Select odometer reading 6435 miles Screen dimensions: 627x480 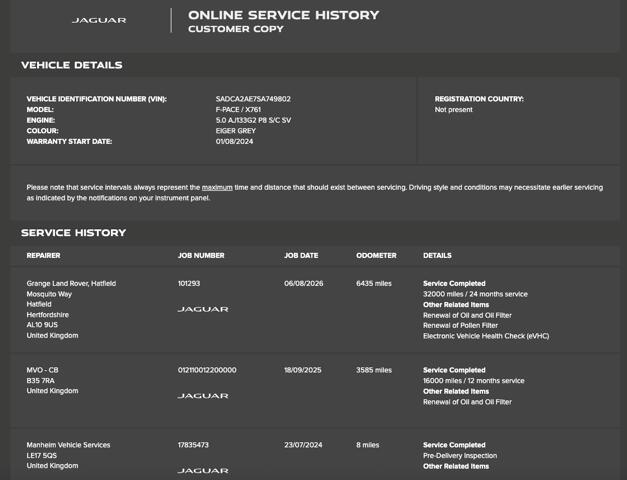coord(374,283)
